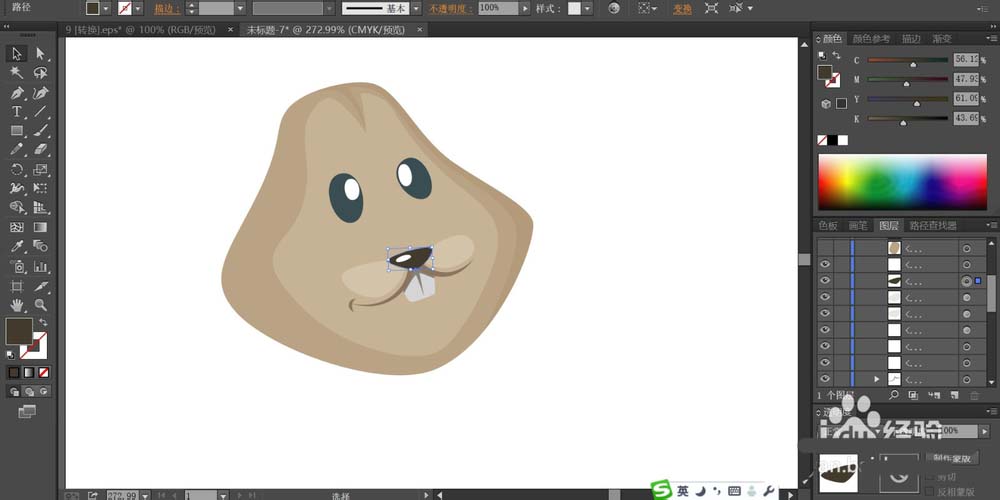The width and height of the screenshot is (1000, 500).
Task: Select the Perspective Grid tool
Action: click(40, 207)
